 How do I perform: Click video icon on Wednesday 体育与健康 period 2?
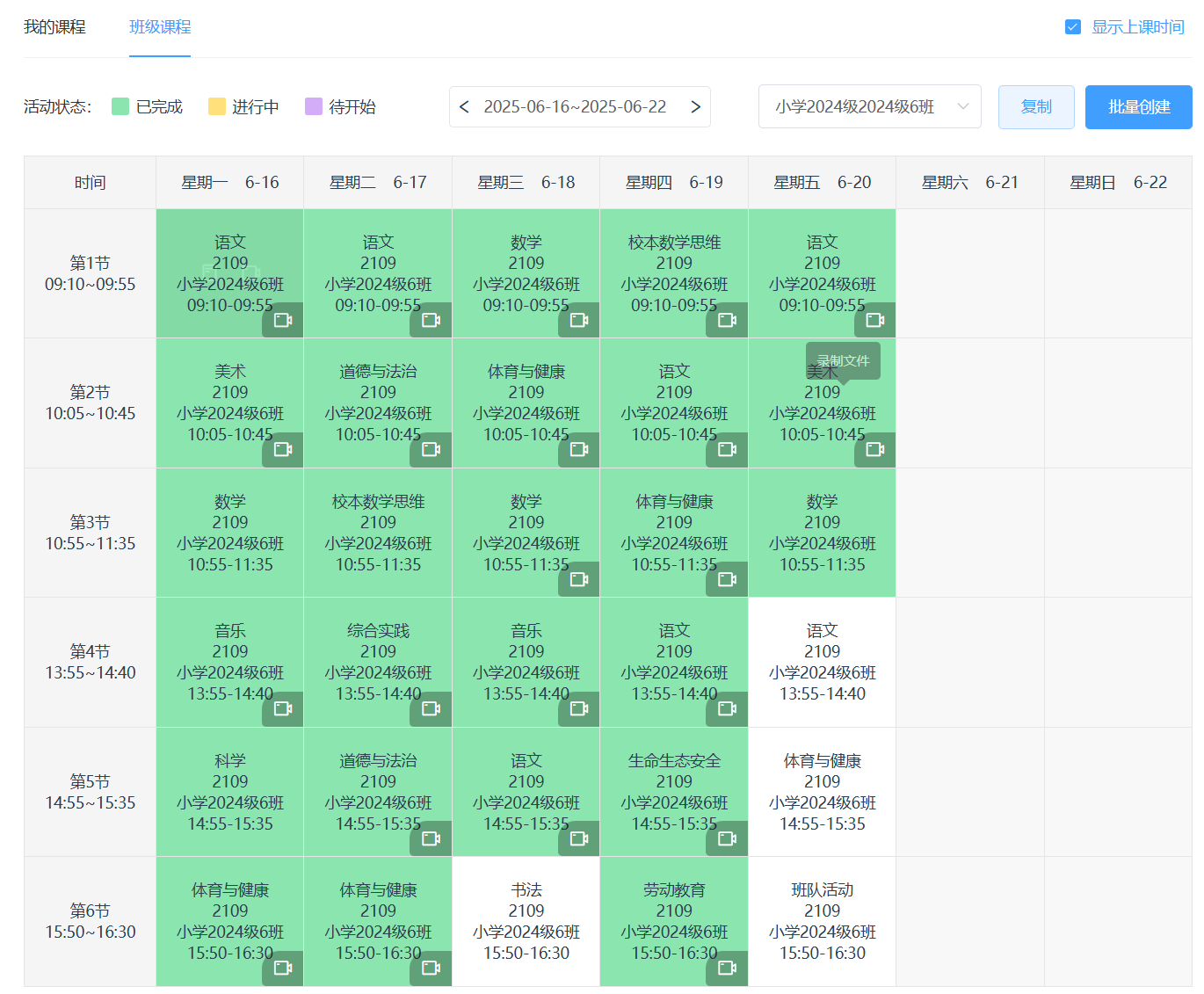578,449
